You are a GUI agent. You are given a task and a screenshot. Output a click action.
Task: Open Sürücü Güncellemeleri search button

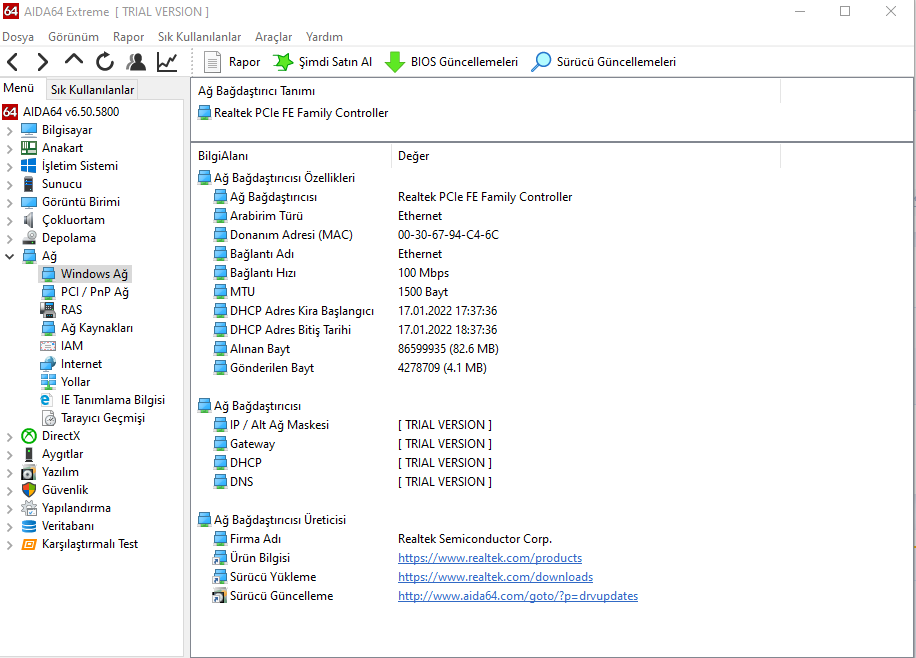pyautogui.click(x=603, y=62)
